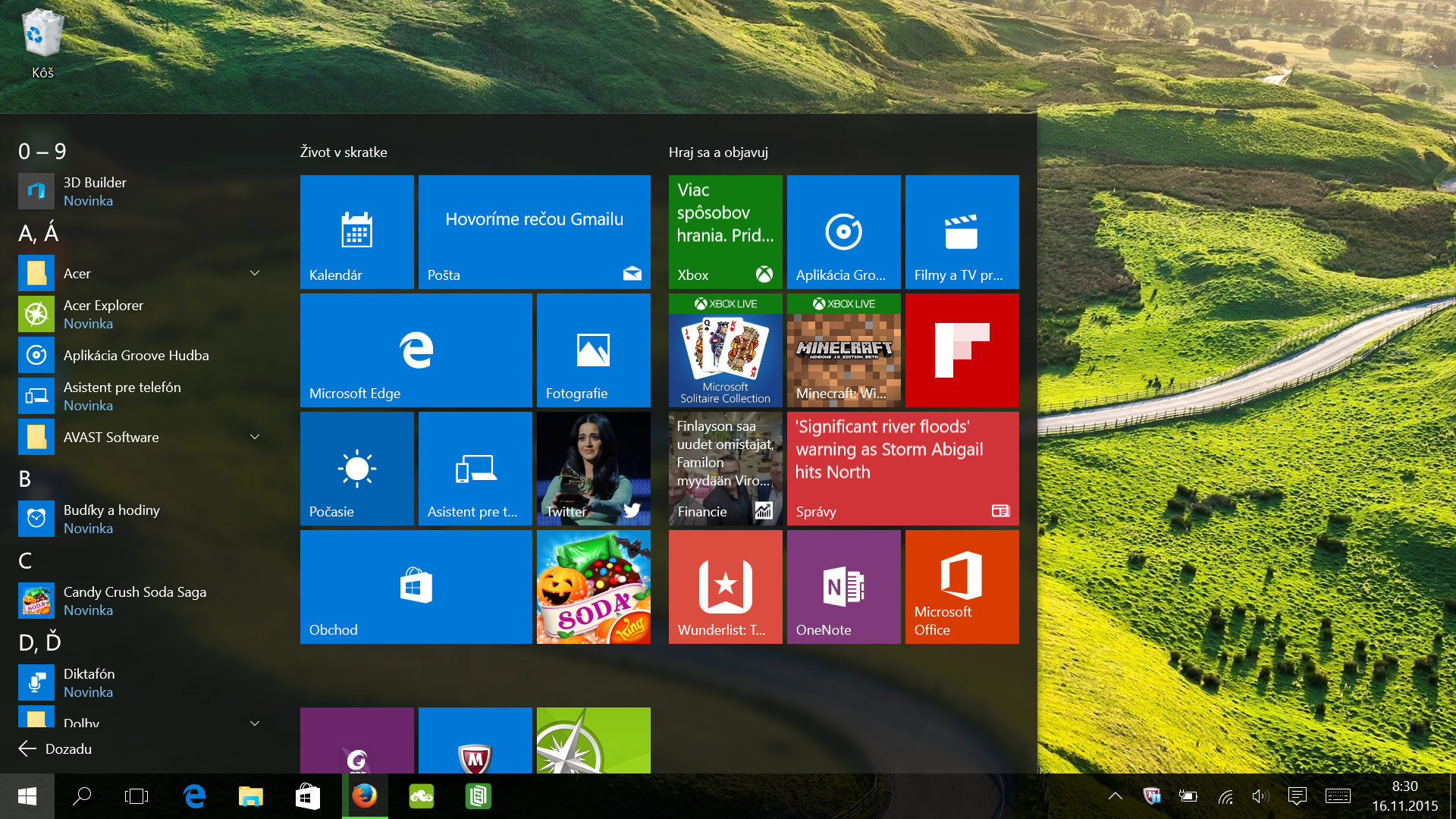Screen dimensions: 1456x819
Task: Open the Financie news tile
Action: [x=726, y=469]
